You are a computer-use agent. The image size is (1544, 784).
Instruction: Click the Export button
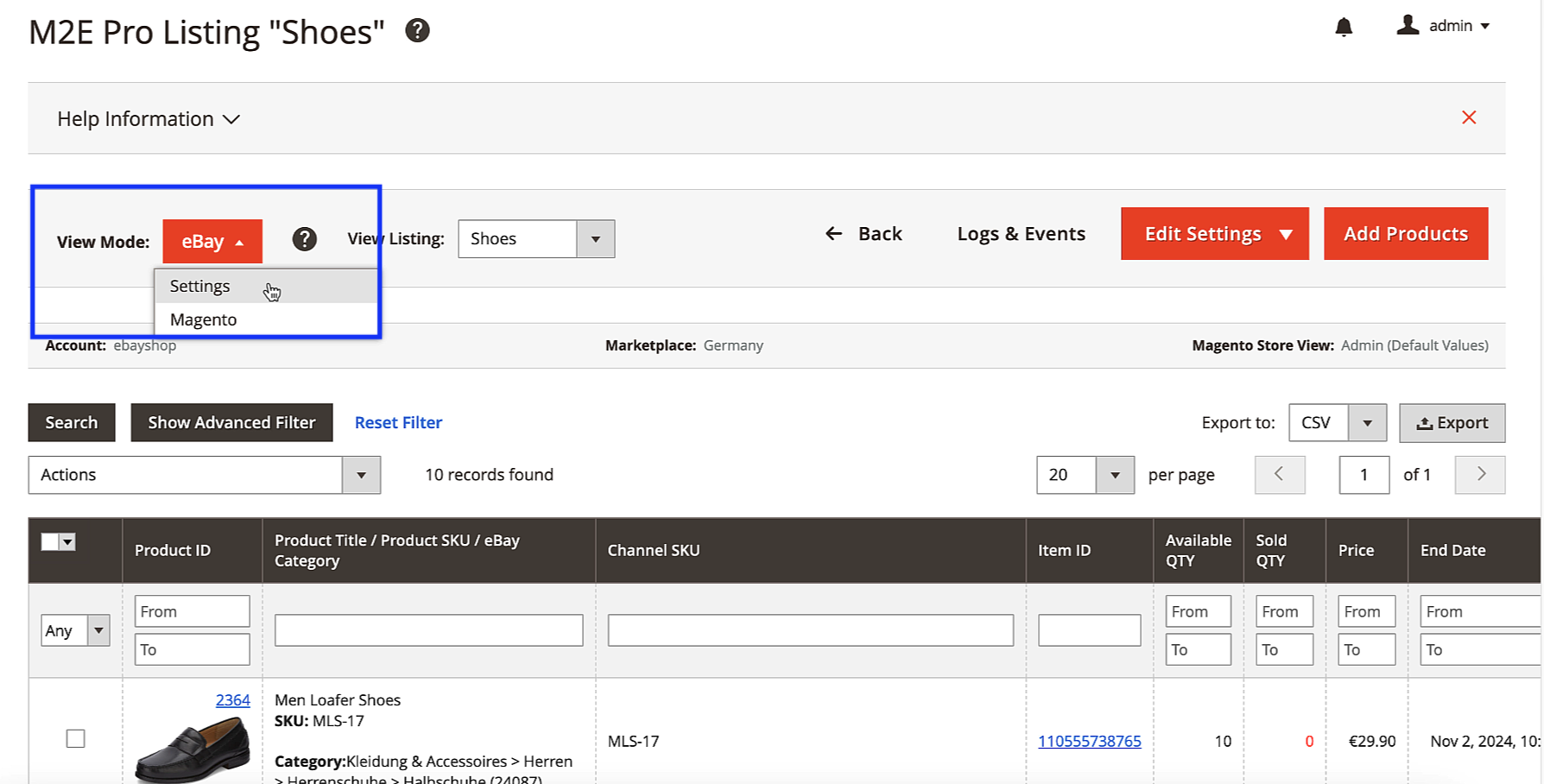point(1452,423)
